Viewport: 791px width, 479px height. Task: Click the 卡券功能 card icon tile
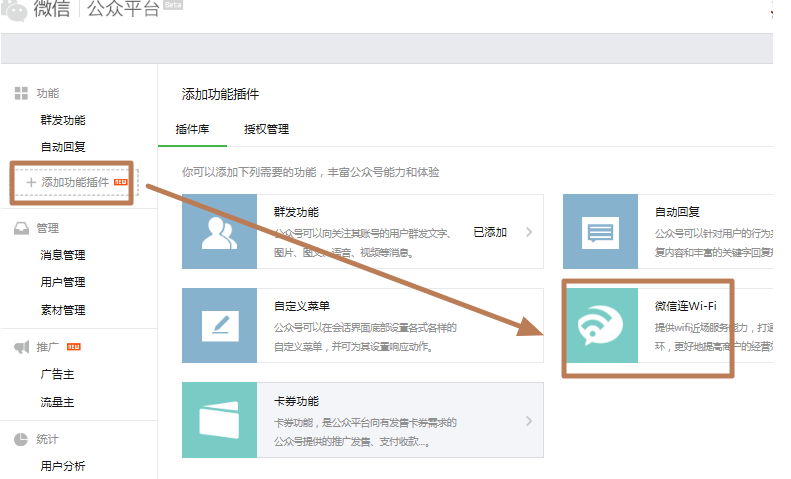tap(219, 420)
